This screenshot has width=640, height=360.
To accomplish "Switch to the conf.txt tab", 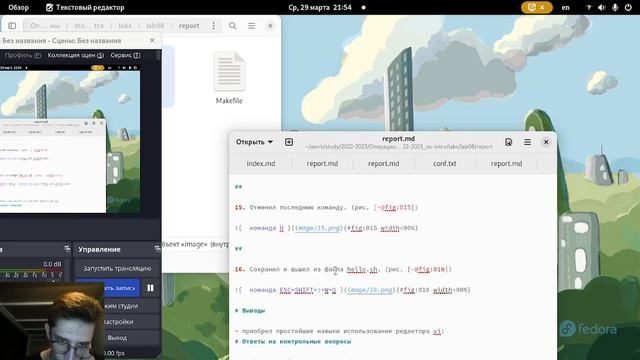I will (x=444, y=163).
